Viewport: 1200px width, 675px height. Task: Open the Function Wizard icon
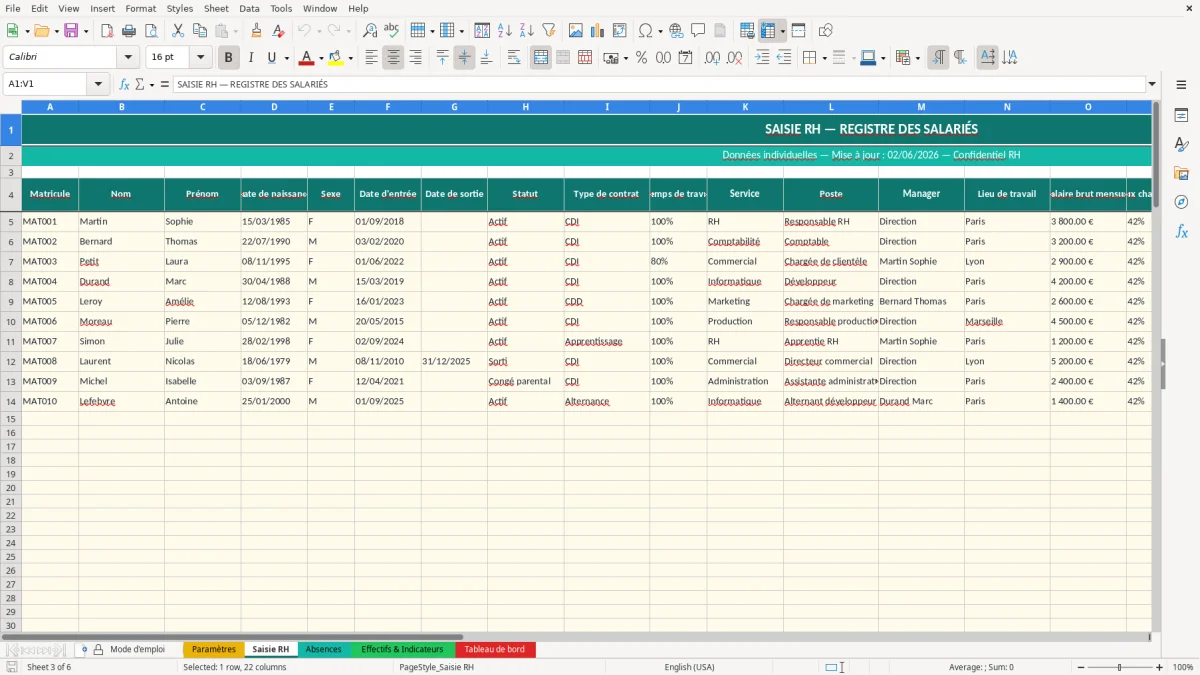tap(125, 84)
